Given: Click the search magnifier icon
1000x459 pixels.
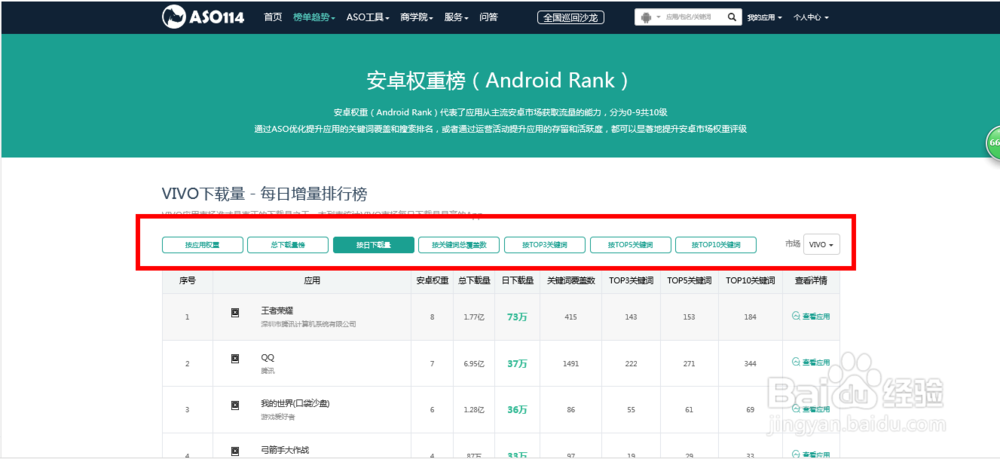Looking at the screenshot, I should click(732, 17).
